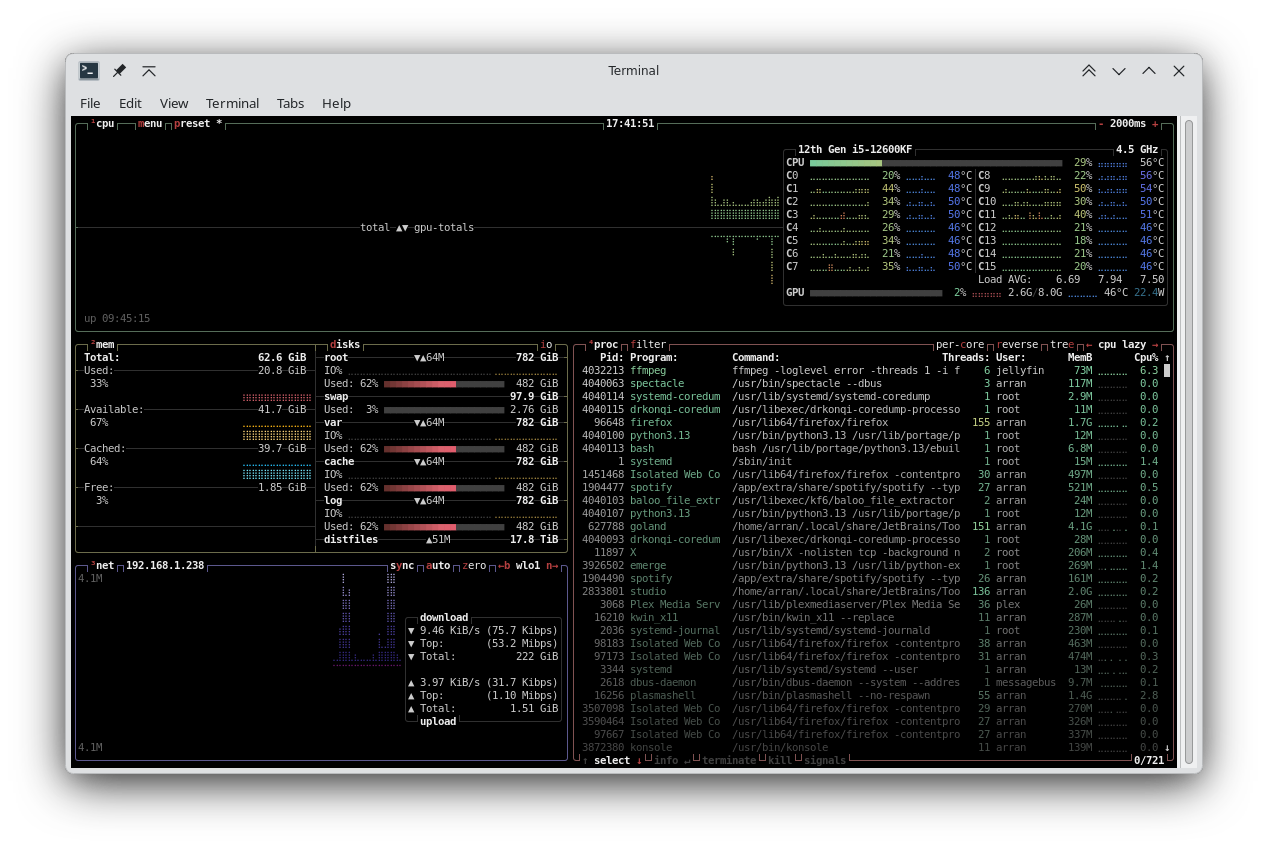Viewport: 1268px width, 851px height.
Task: Toggle the disks display
Action: pyautogui.click(x=345, y=344)
